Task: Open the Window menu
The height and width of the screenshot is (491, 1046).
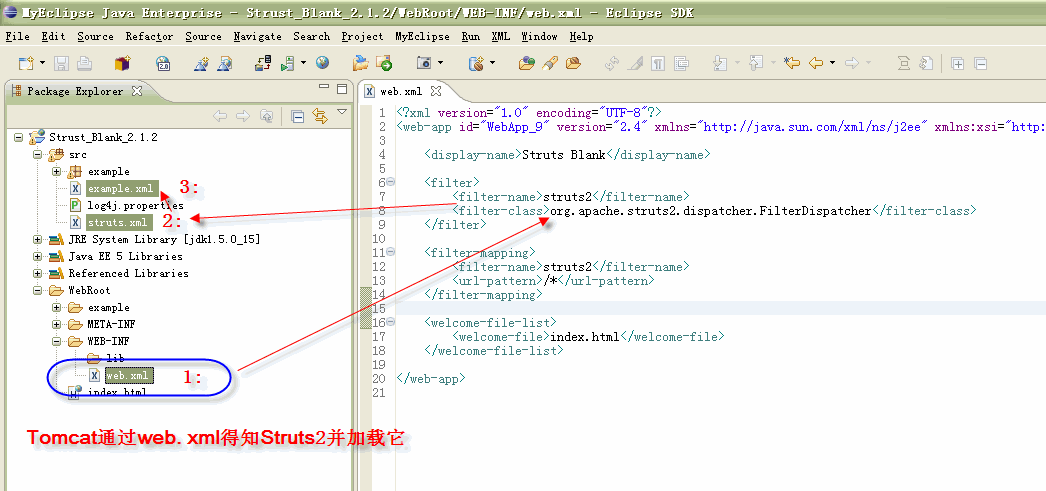Action: point(539,37)
